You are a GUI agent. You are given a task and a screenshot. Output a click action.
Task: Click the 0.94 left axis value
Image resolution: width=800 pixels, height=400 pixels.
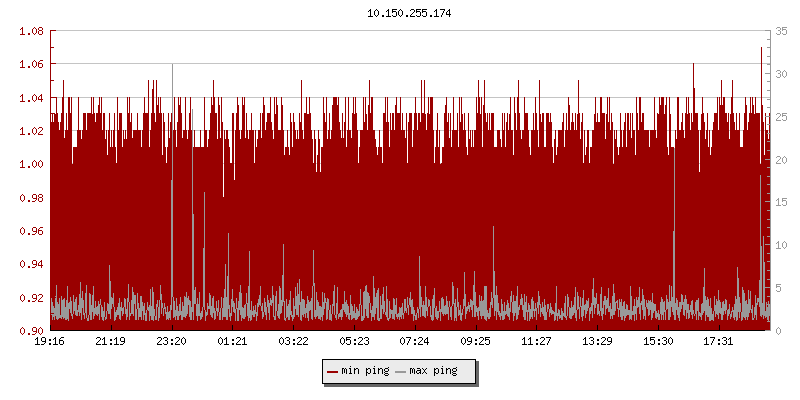click(30, 264)
